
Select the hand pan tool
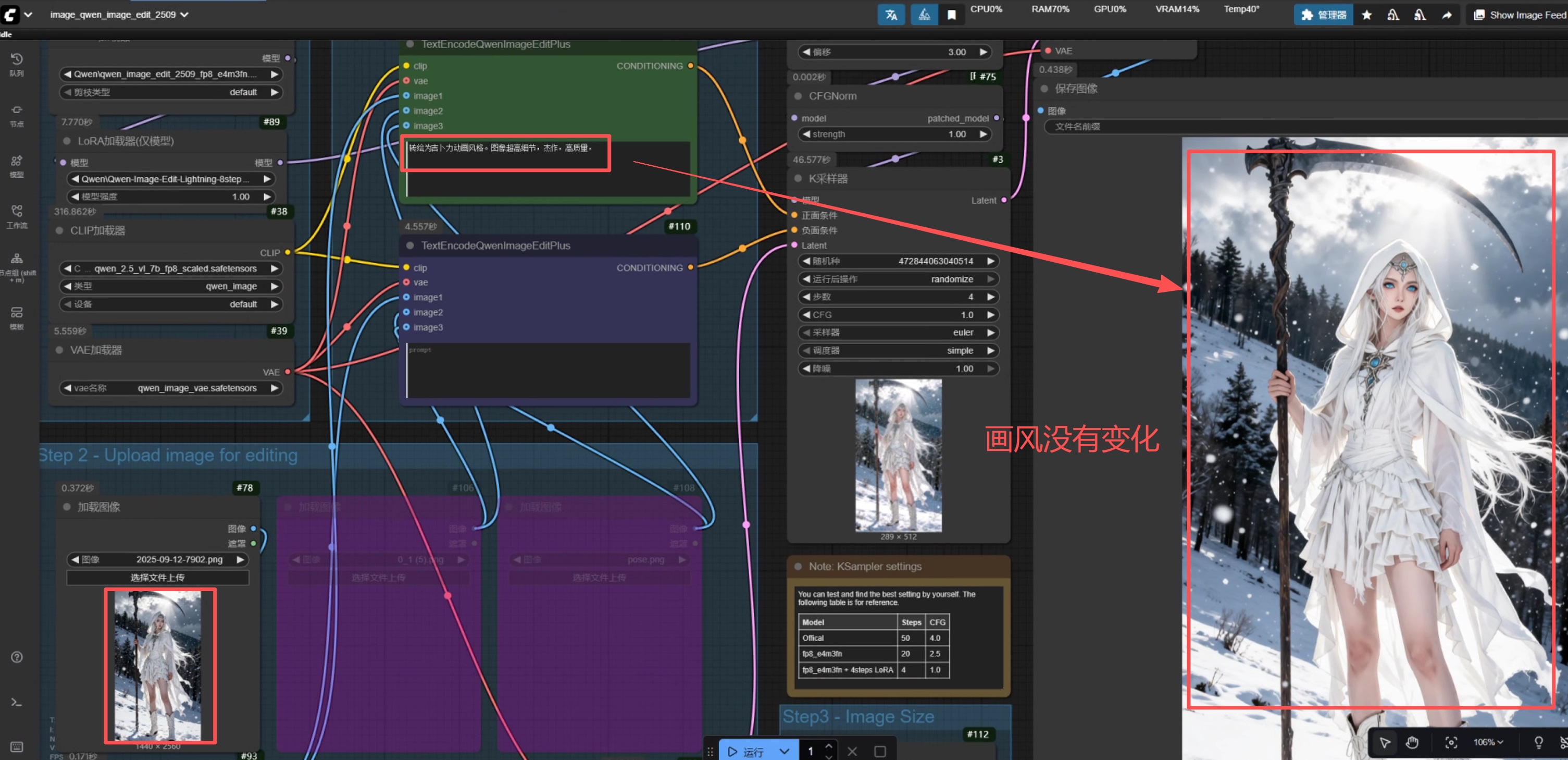1412,742
